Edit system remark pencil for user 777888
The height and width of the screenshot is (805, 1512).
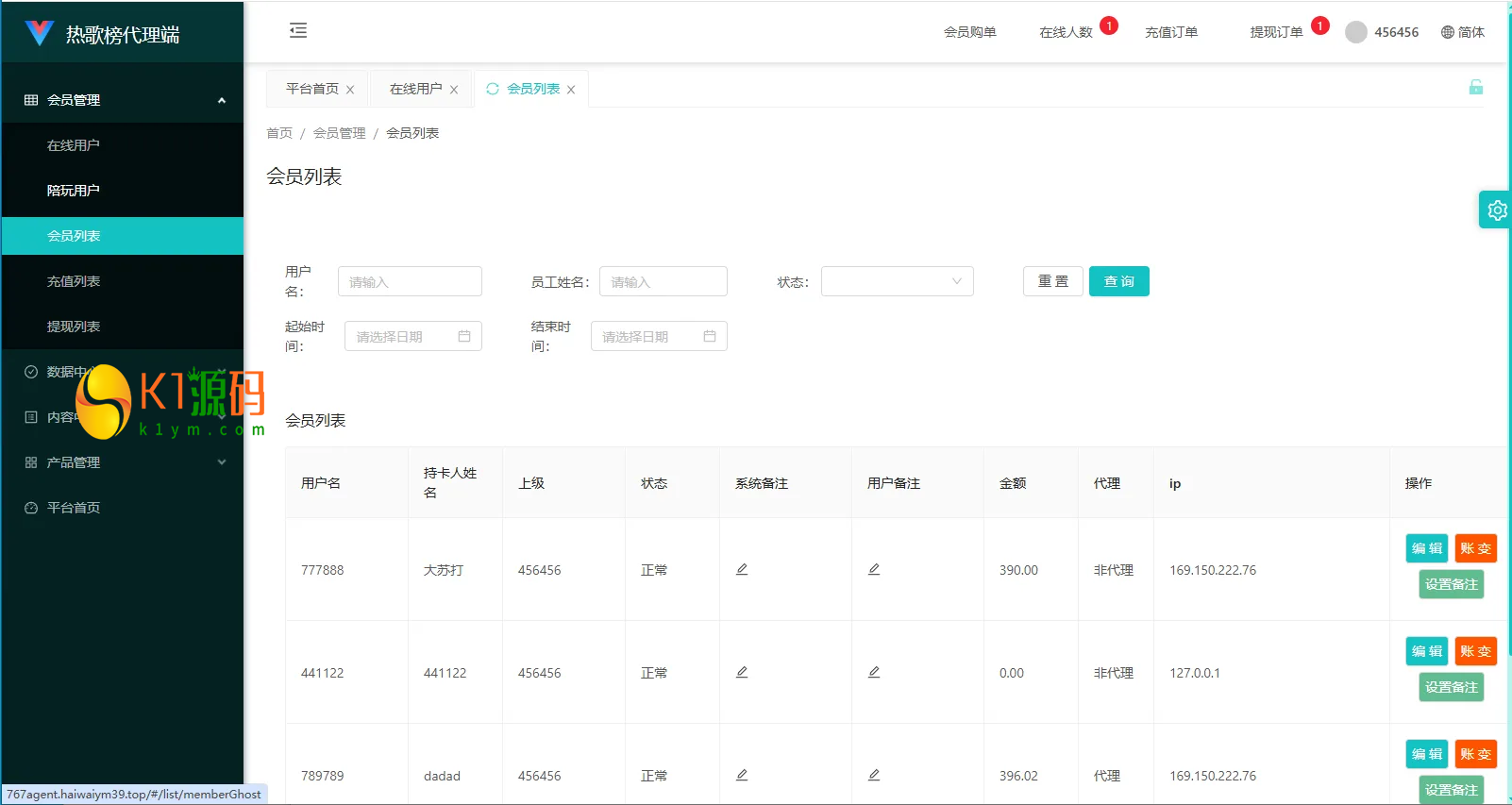tap(742, 569)
